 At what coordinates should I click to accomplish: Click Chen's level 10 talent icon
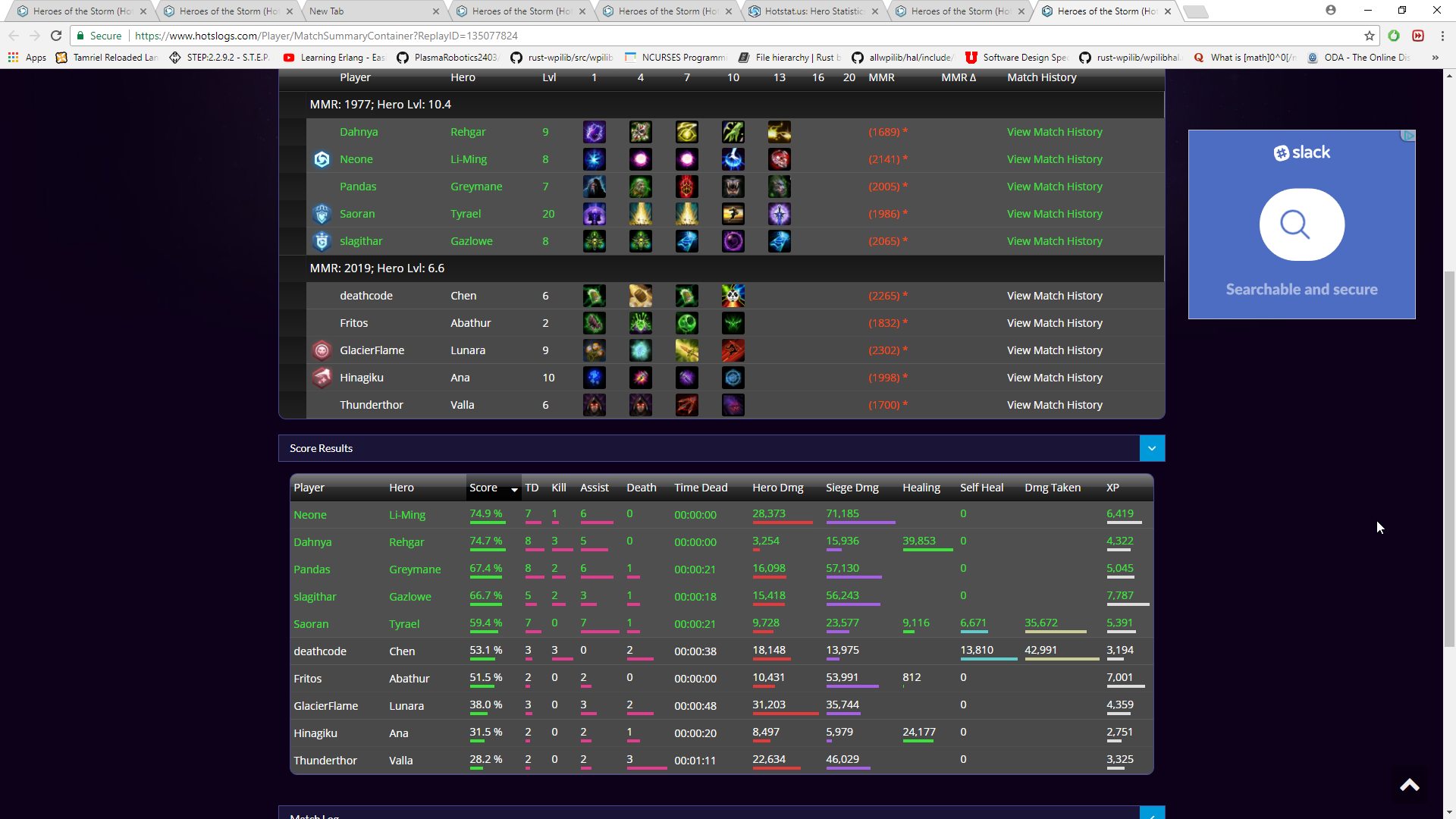click(x=733, y=296)
